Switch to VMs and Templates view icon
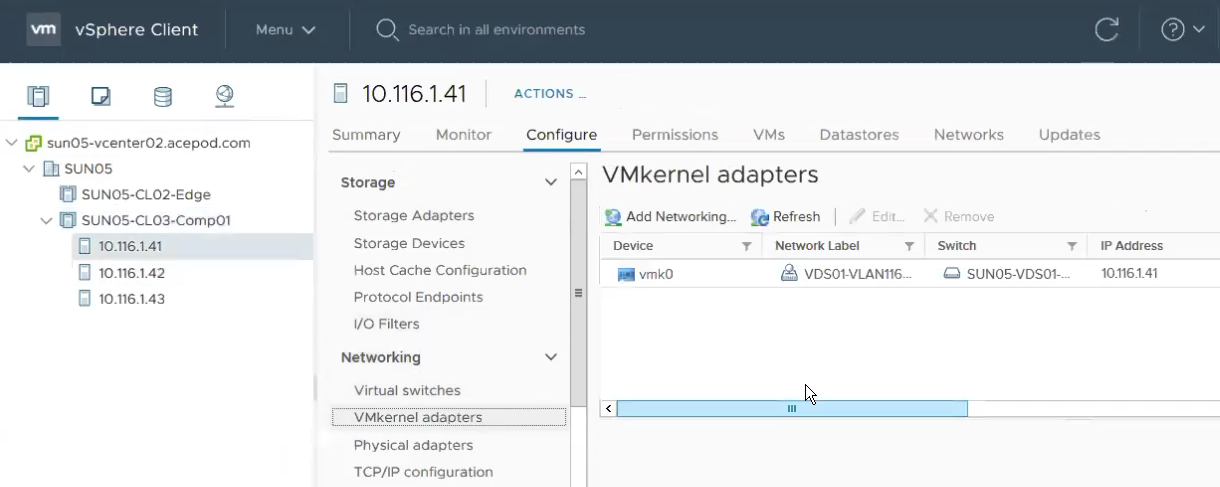This screenshot has height=487, width=1220. click(x=100, y=97)
